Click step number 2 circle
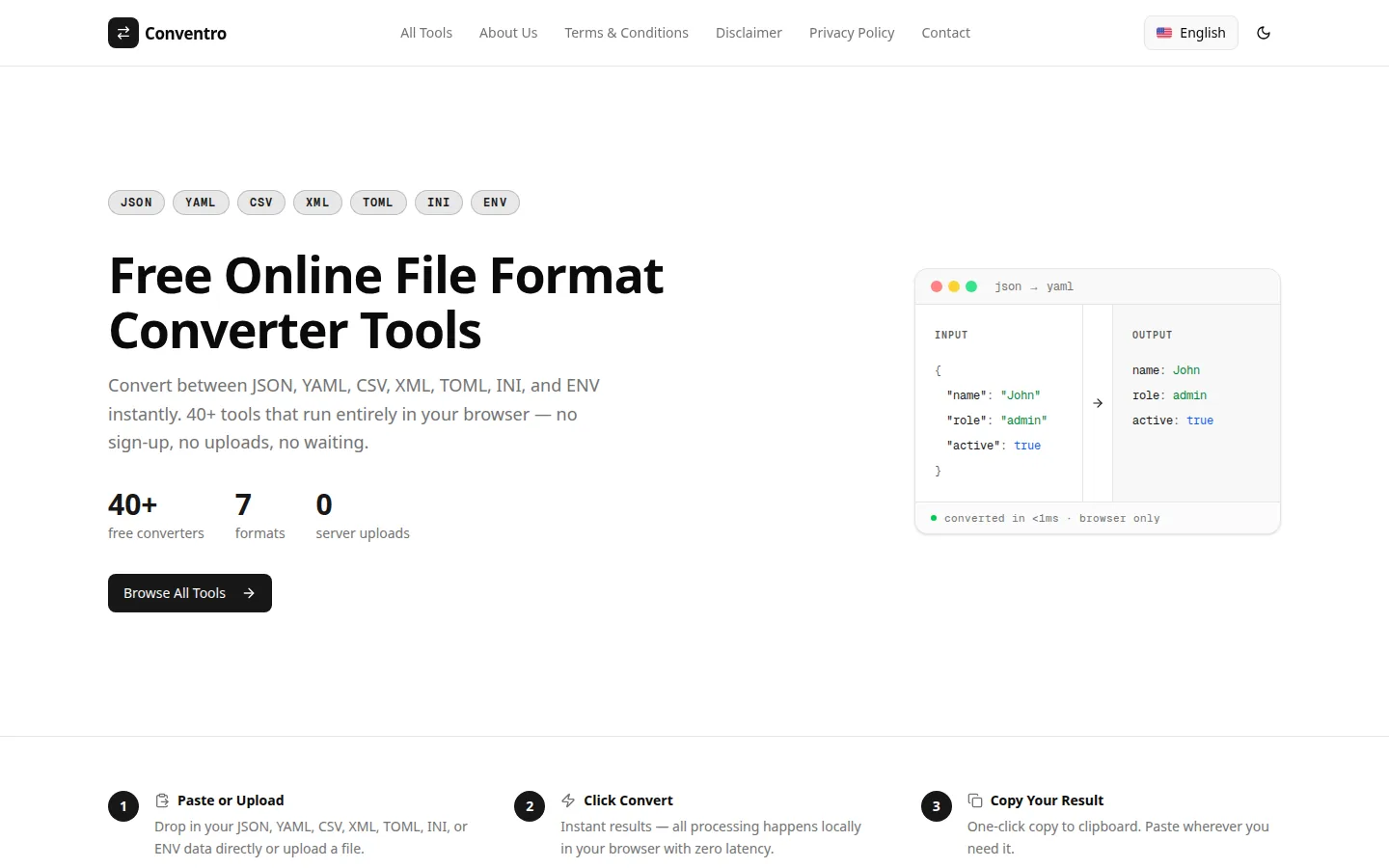Screen dimensions: 1389x868 tap(530, 806)
